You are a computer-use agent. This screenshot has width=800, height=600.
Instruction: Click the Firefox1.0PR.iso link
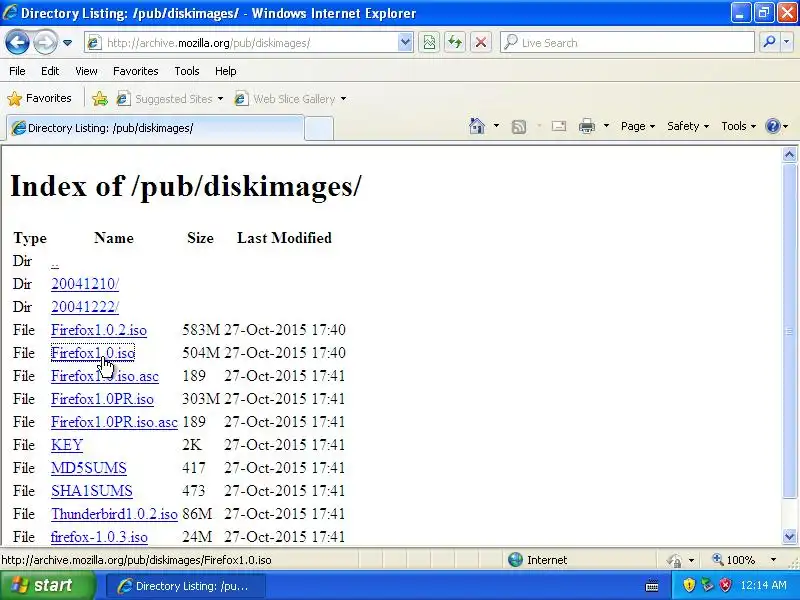102,399
